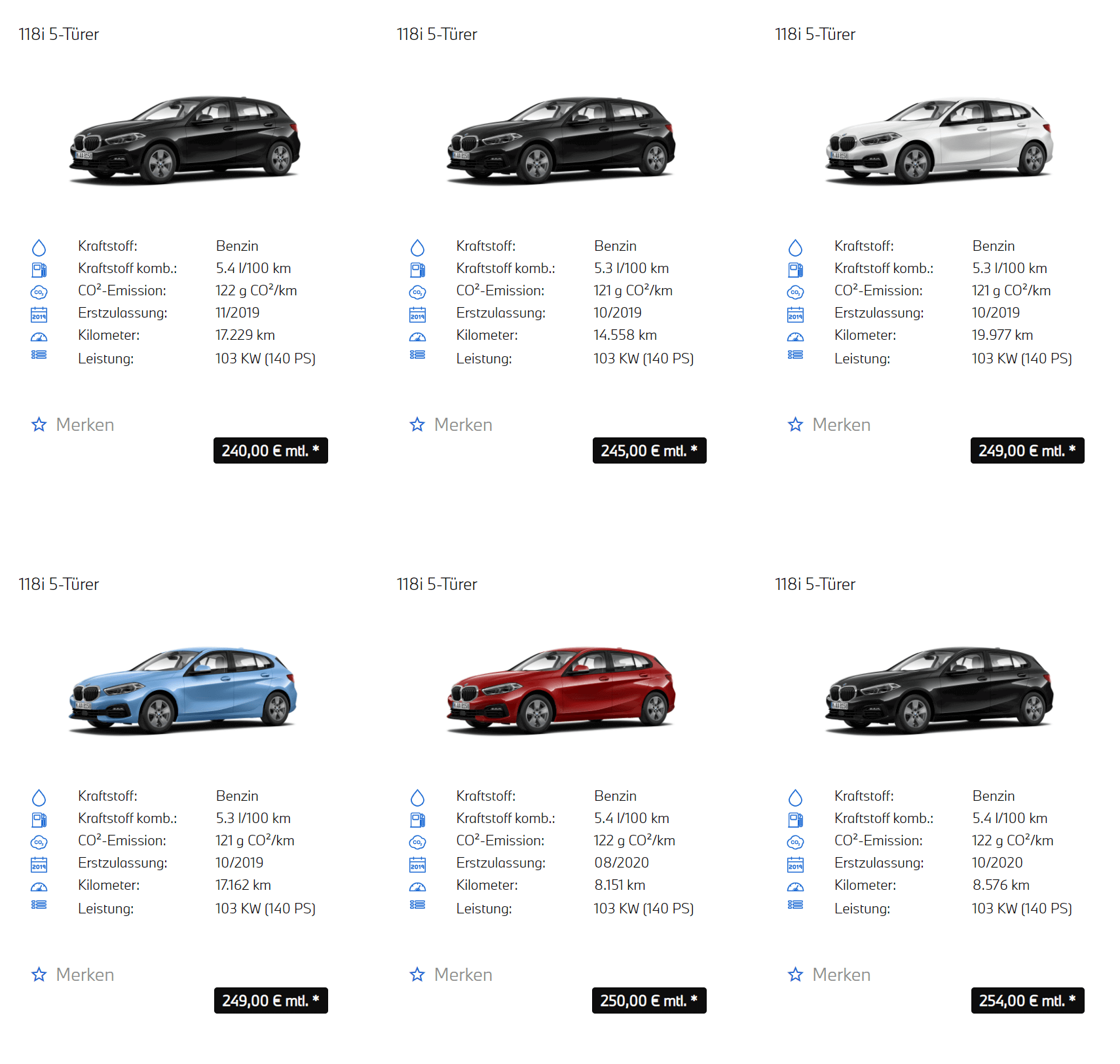1120x1064 pixels.
Task: Click power list icon in 254,00 € card
Action: coord(796,904)
